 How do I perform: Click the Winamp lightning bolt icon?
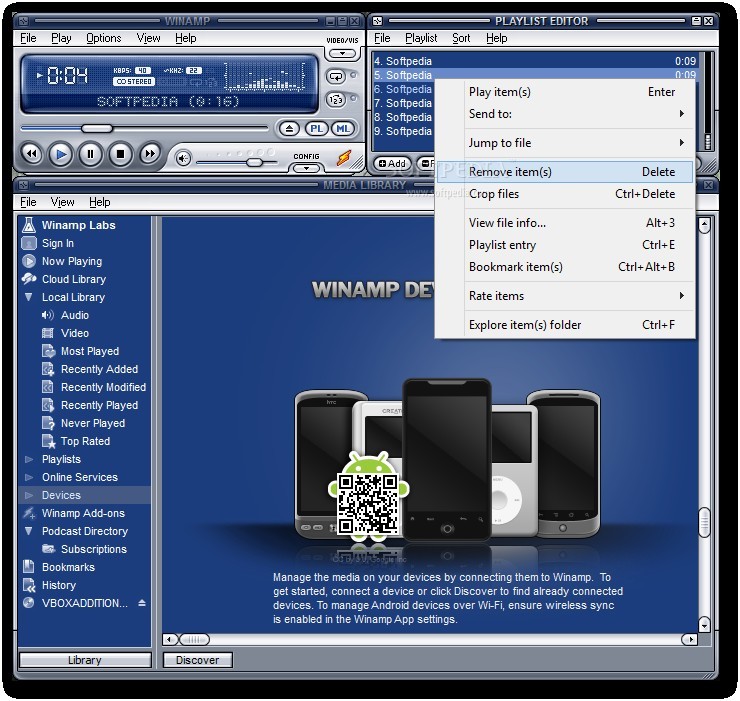tap(344, 158)
